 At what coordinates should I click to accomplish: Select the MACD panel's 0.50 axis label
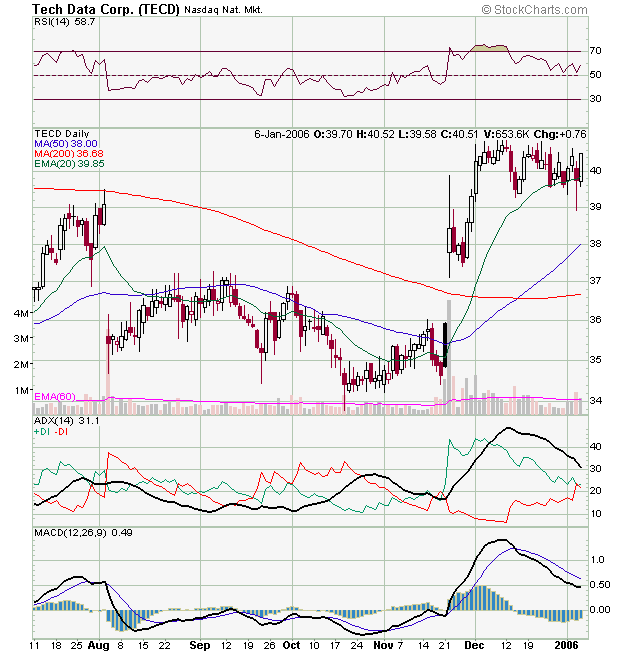pos(599,585)
